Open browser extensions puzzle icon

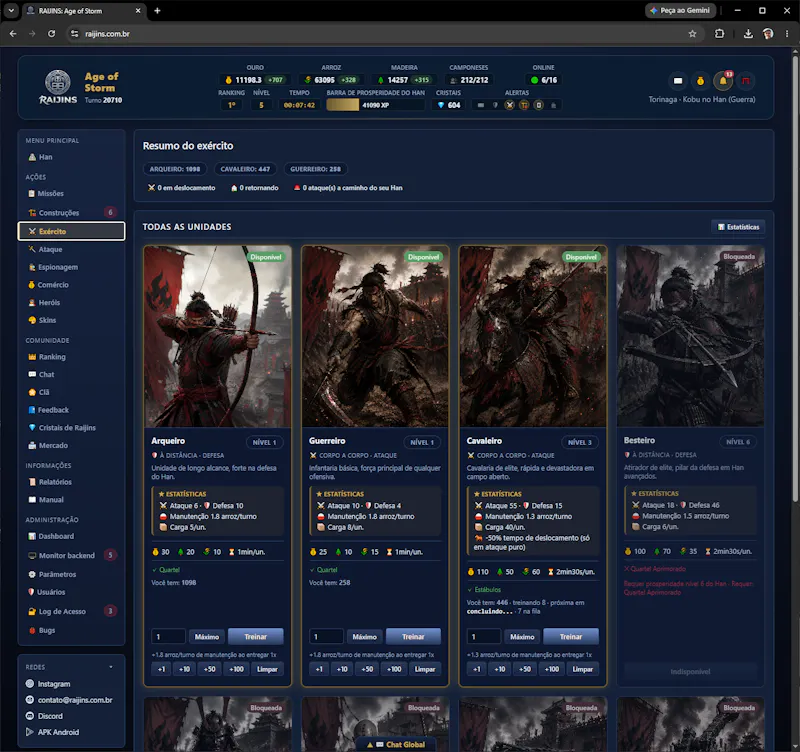(x=719, y=34)
